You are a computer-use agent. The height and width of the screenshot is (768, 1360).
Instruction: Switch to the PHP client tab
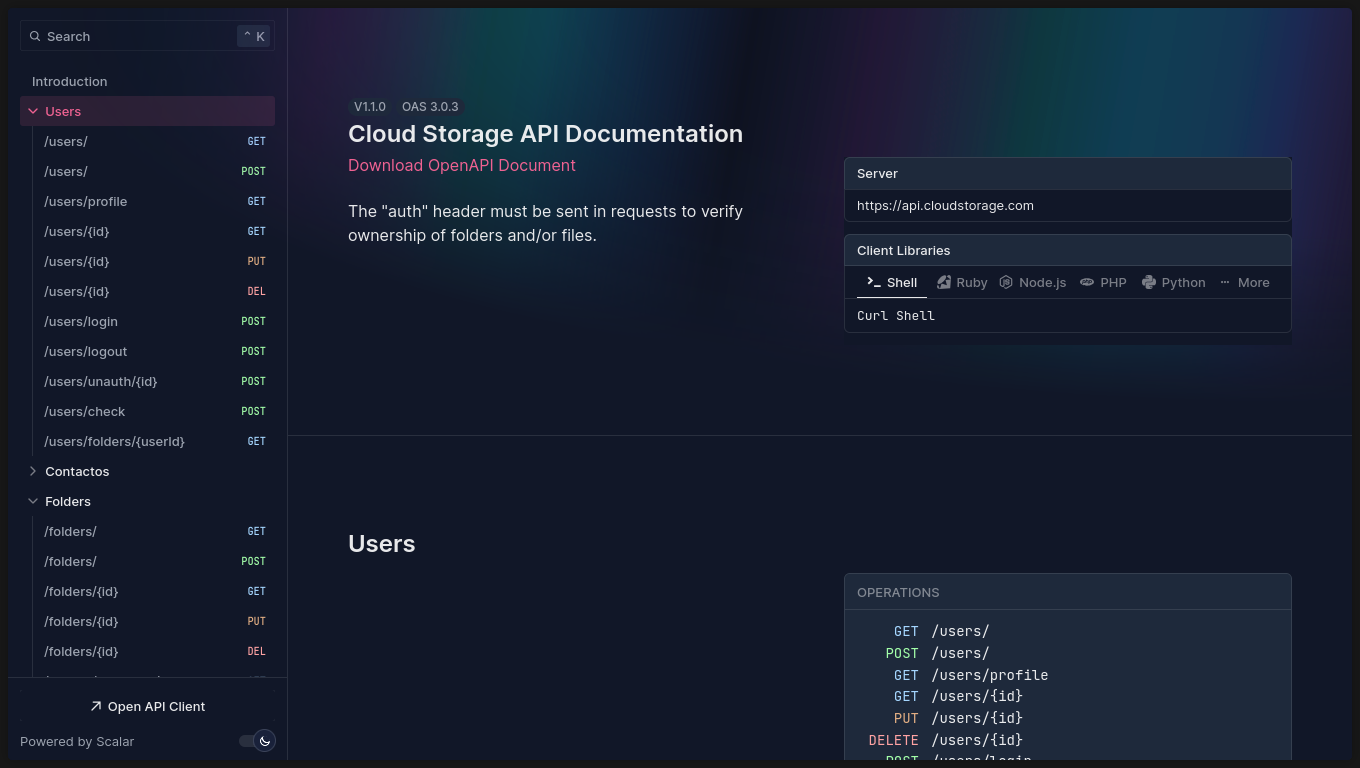(x=1103, y=282)
